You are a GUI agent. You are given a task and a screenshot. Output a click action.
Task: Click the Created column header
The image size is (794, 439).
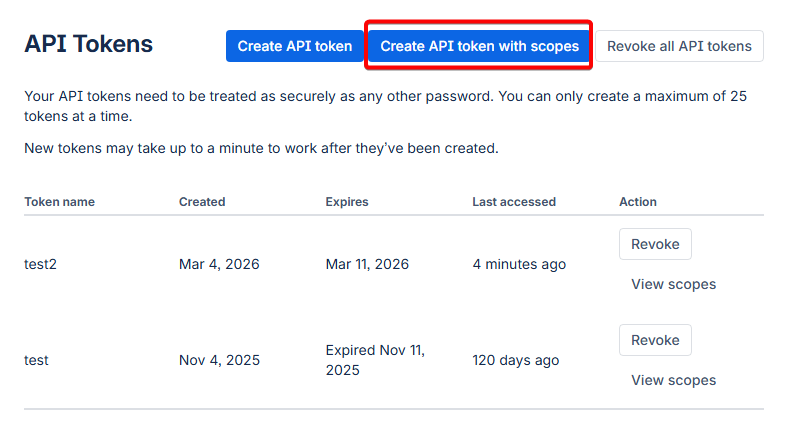pyautogui.click(x=202, y=202)
